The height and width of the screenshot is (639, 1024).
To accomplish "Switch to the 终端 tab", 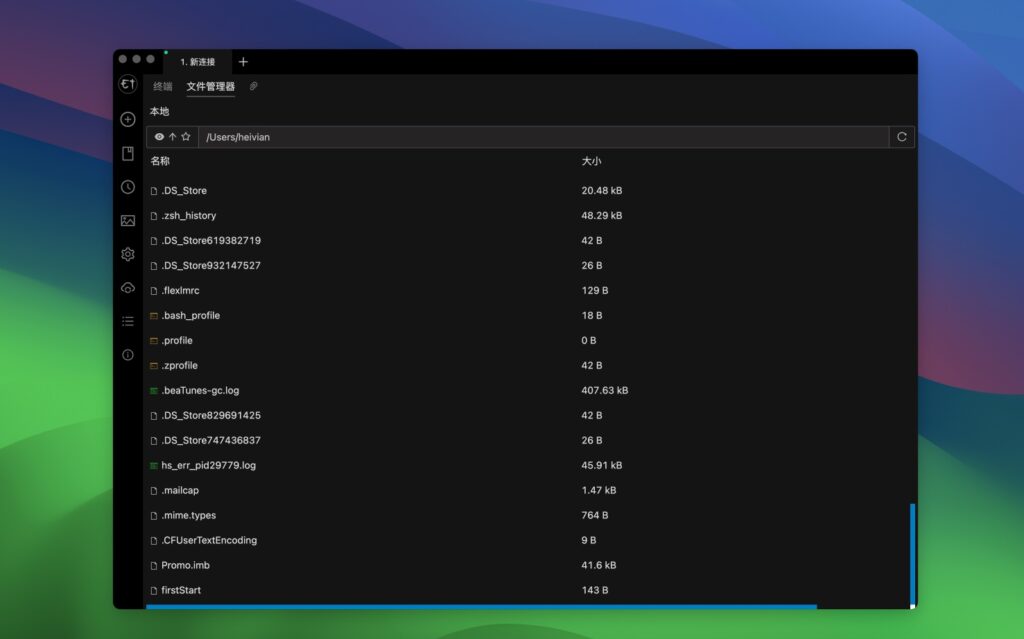I will pos(162,87).
